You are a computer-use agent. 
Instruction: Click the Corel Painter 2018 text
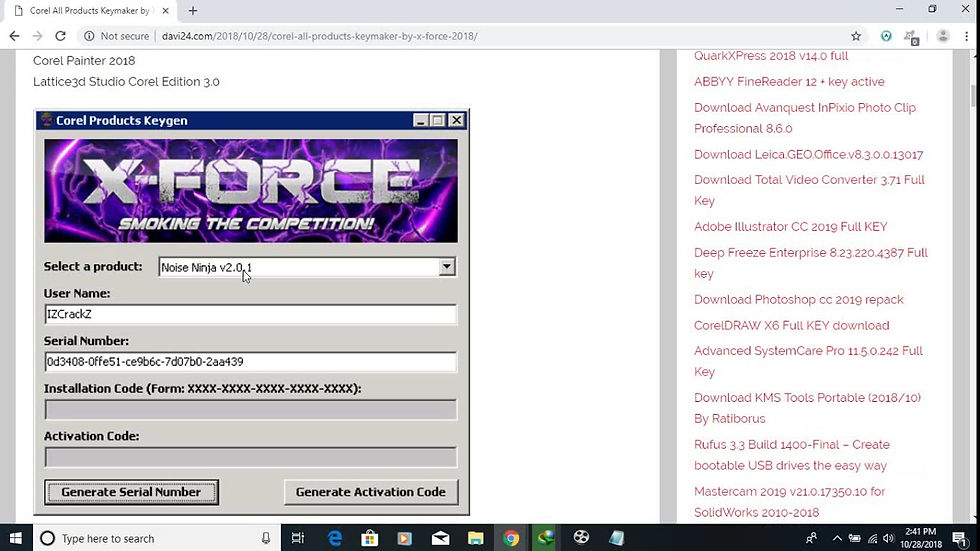(x=84, y=61)
